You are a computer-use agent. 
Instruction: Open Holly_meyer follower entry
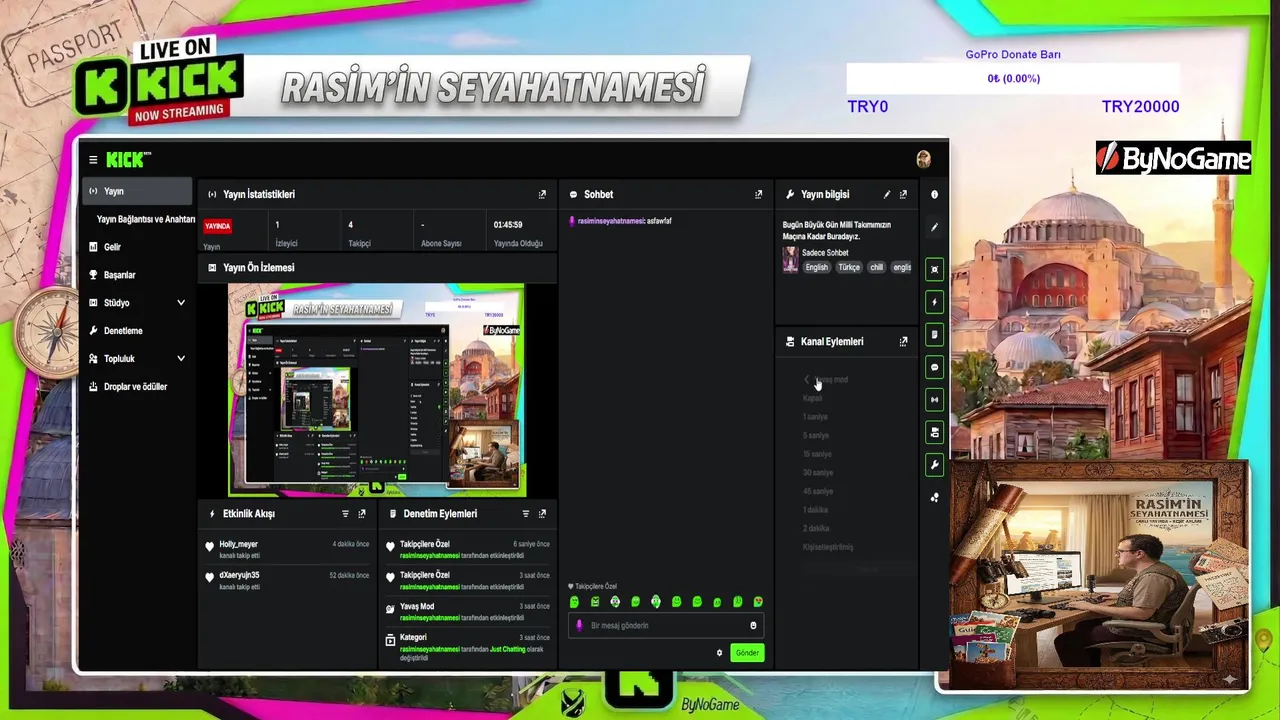285,549
